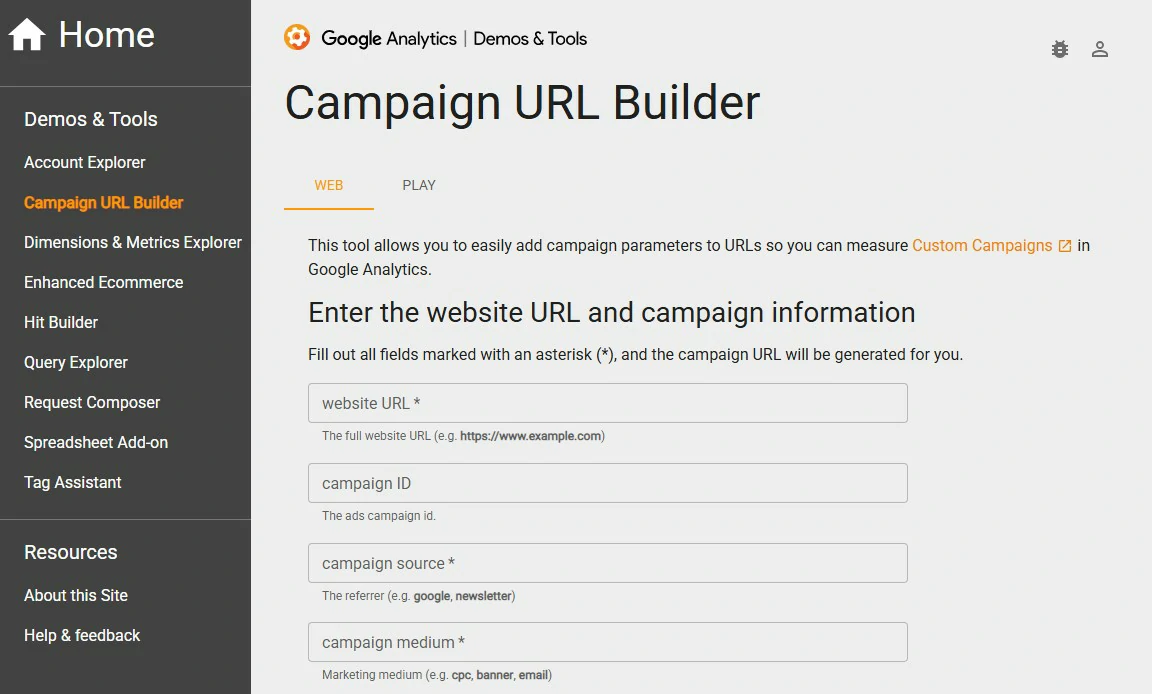Screen dimensions: 1152x694
Task: Go to Dimensions & Metrics Explorer
Action: [133, 242]
